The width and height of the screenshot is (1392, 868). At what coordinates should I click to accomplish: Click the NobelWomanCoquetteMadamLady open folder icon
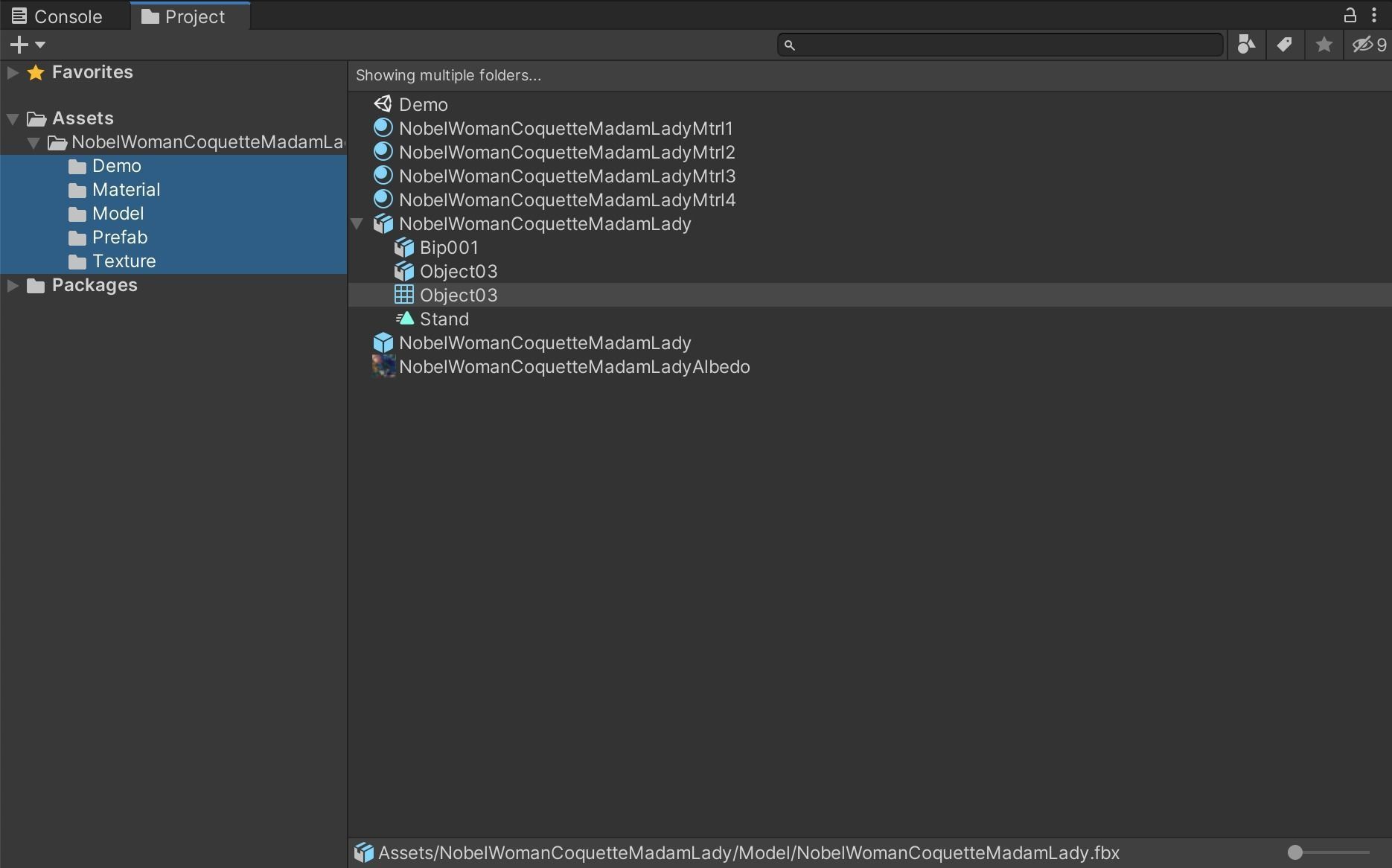(x=57, y=142)
